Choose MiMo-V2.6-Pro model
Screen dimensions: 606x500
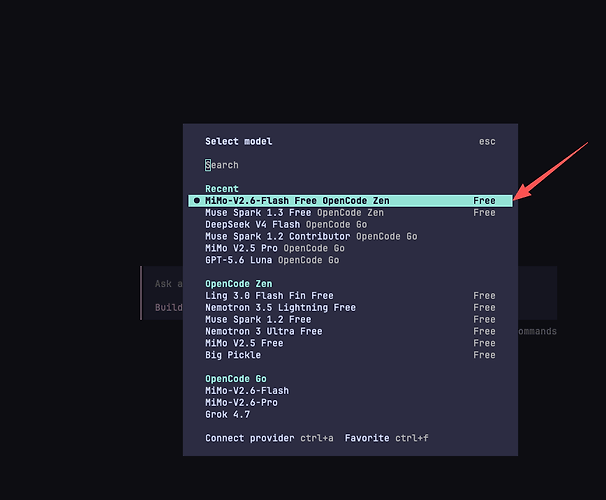coord(350,403)
